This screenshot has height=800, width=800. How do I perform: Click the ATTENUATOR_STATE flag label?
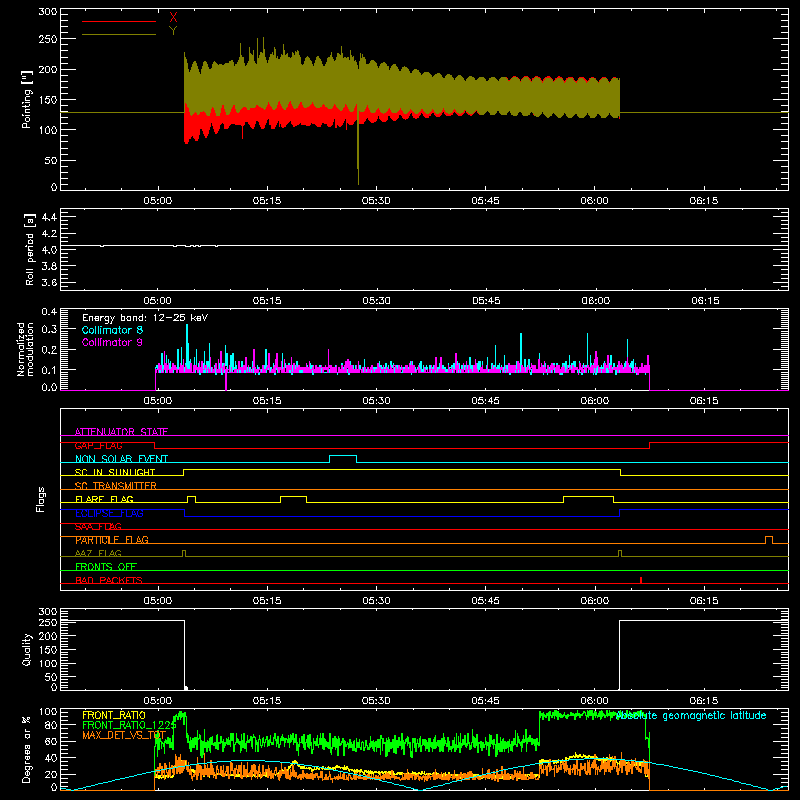(x=121, y=432)
